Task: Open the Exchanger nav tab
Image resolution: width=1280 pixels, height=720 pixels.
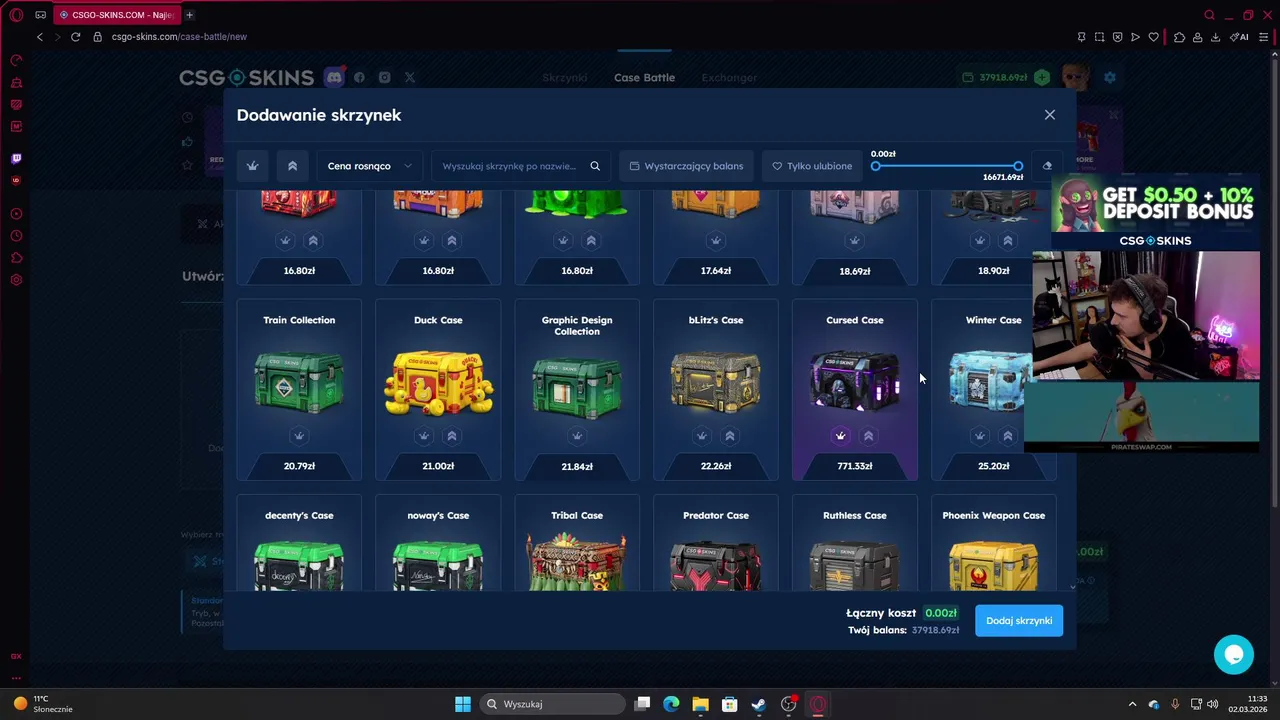Action: coord(729,78)
